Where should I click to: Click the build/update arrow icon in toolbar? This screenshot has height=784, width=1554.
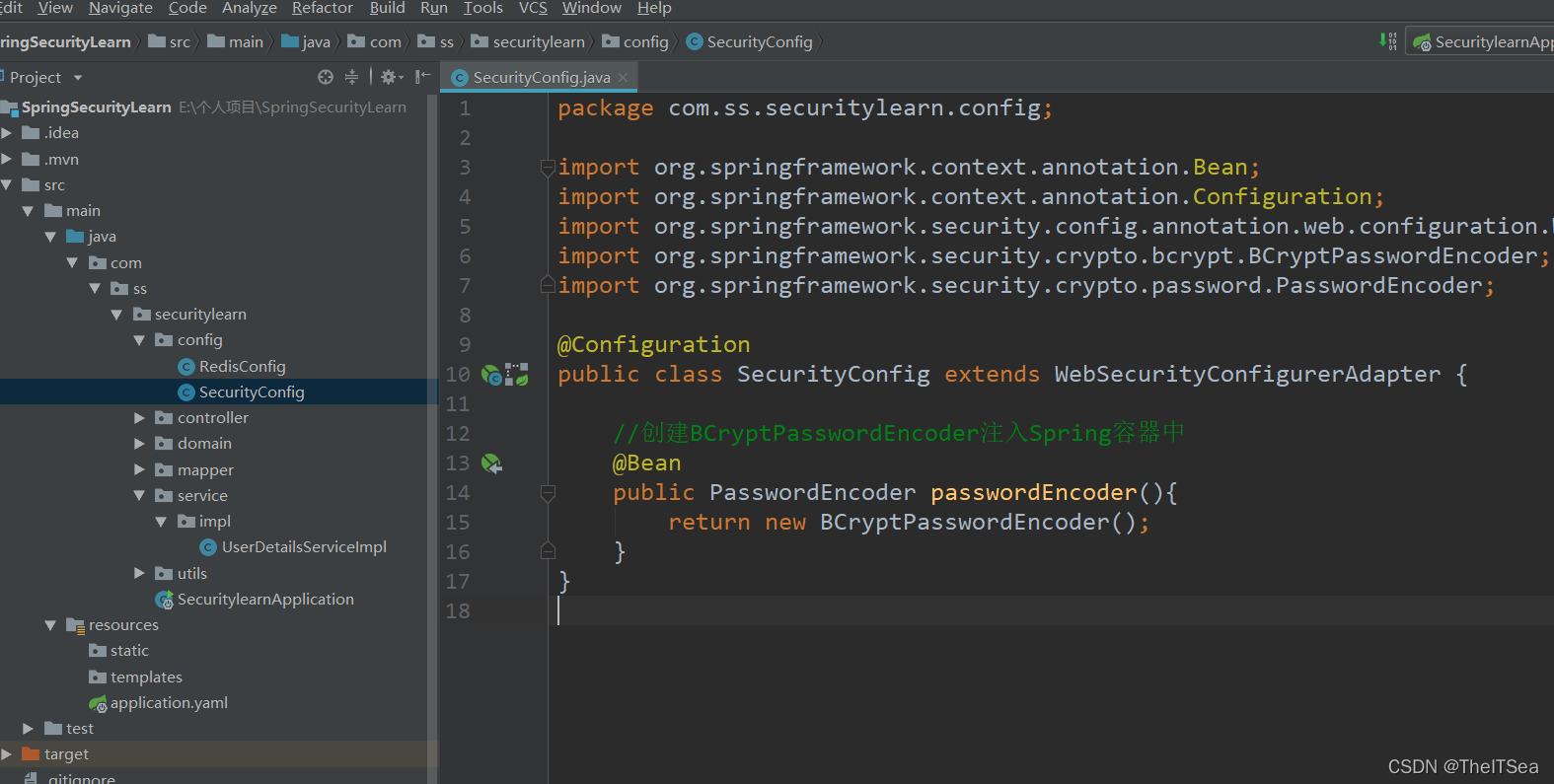coord(1387,41)
